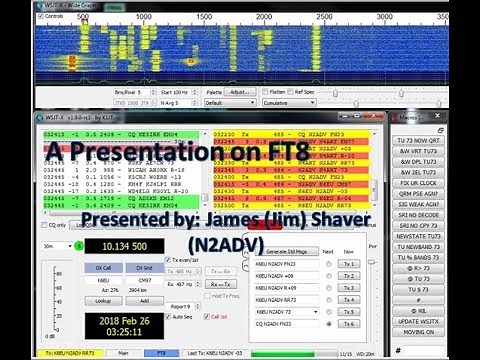Click UPDATE WSJTX macro
Screen dimensions: 480x360
418,322
